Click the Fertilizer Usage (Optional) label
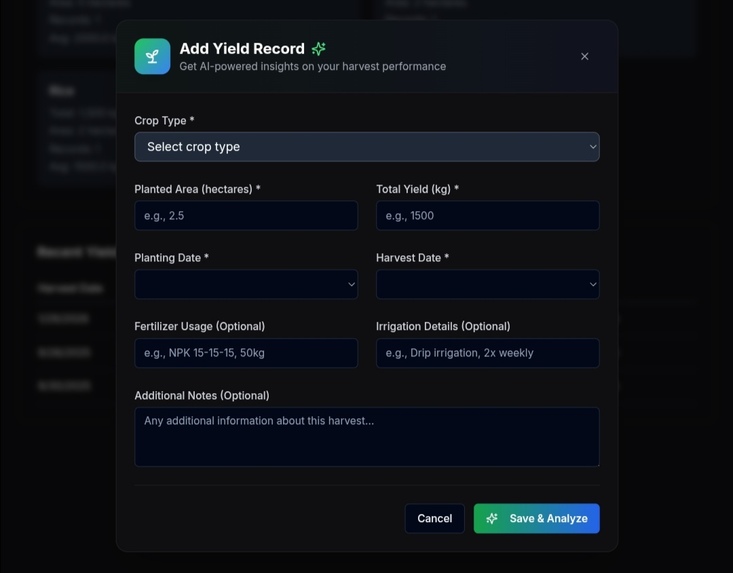The width and height of the screenshot is (733, 573). [x=200, y=326]
